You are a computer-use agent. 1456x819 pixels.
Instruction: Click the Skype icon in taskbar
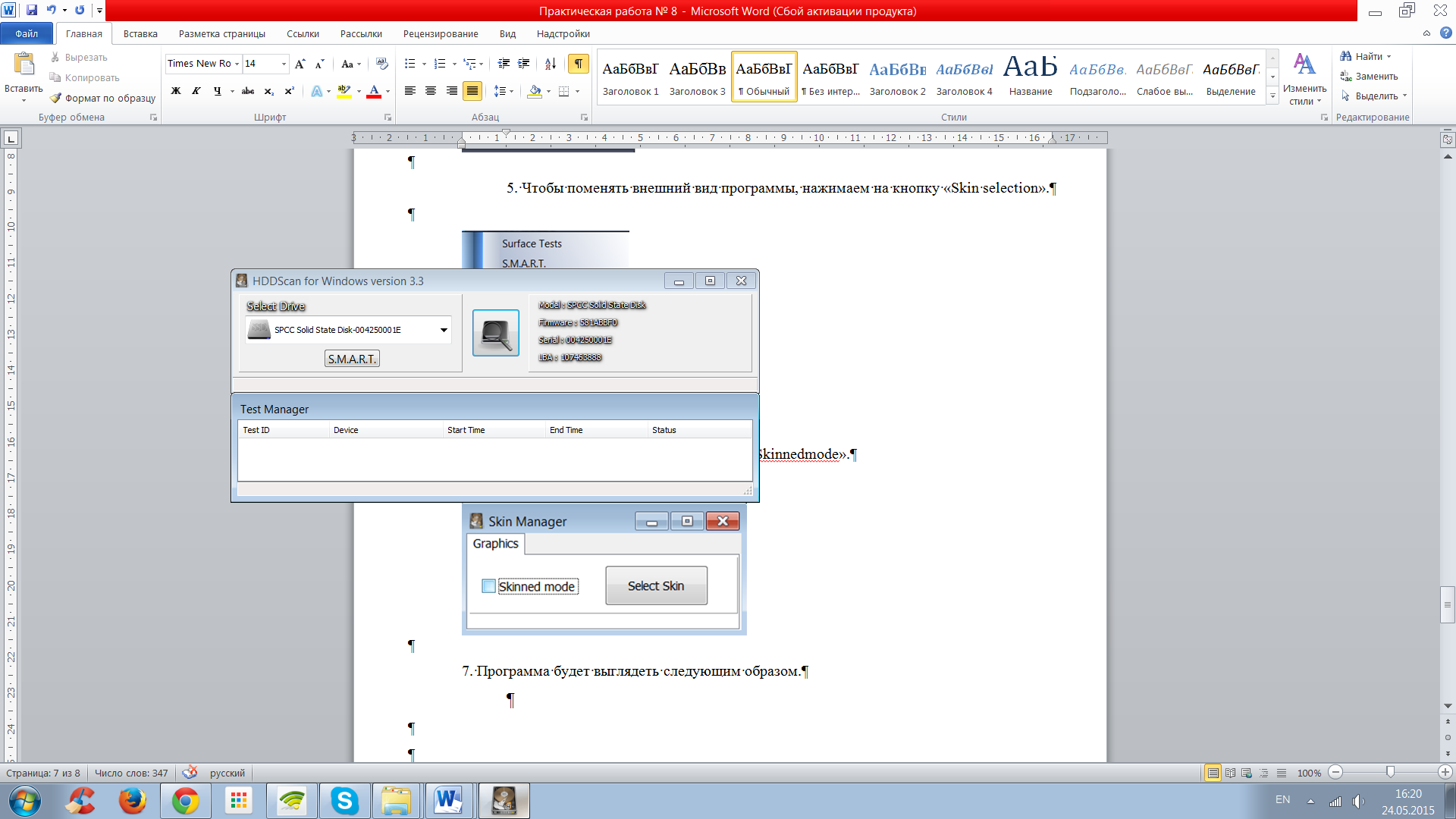pos(344,801)
